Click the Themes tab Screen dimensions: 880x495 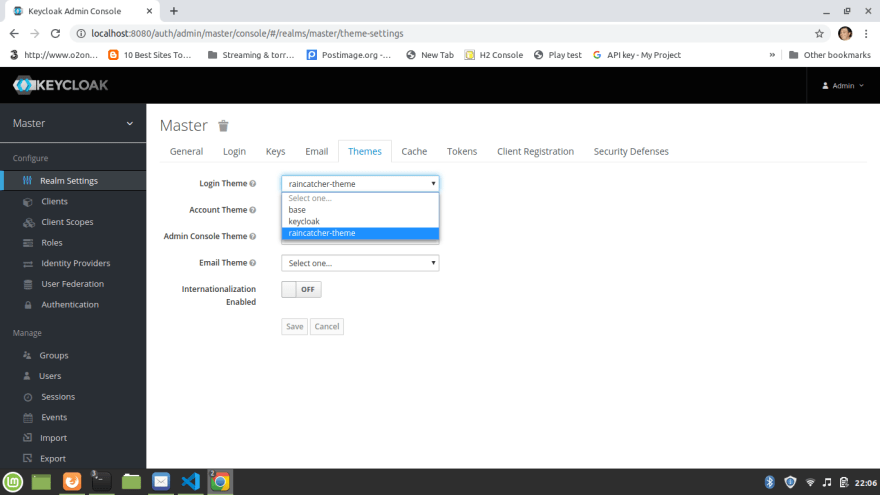365,152
